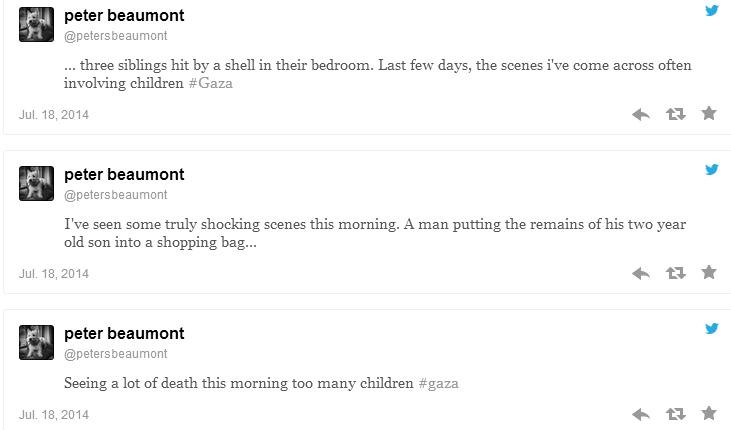Favorite the 'Seeing a lot of death' tweet
Image resolution: width=731 pixels, height=430 pixels.
[x=709, y=413]
